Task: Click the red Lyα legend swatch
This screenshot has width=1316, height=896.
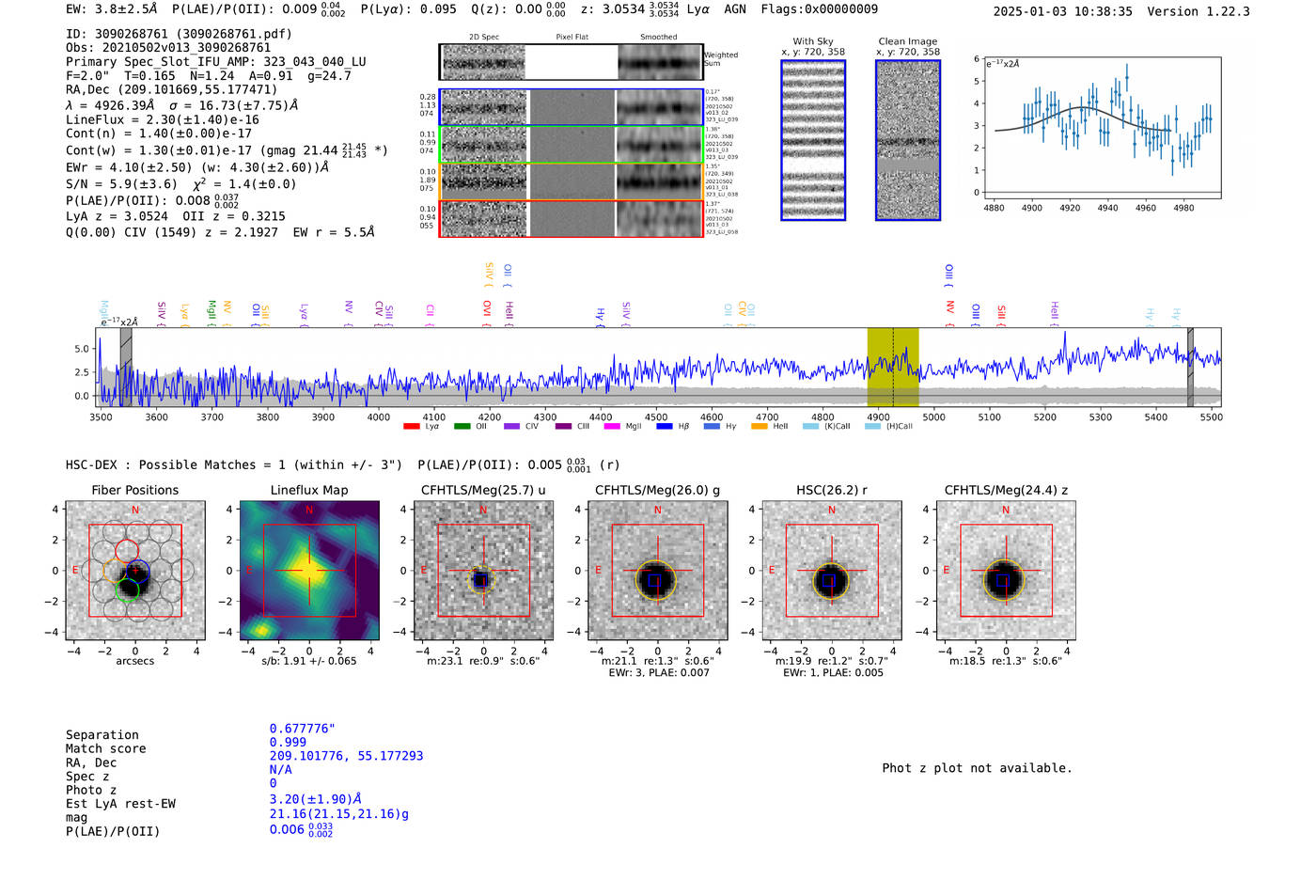Action: pos(411,426)
